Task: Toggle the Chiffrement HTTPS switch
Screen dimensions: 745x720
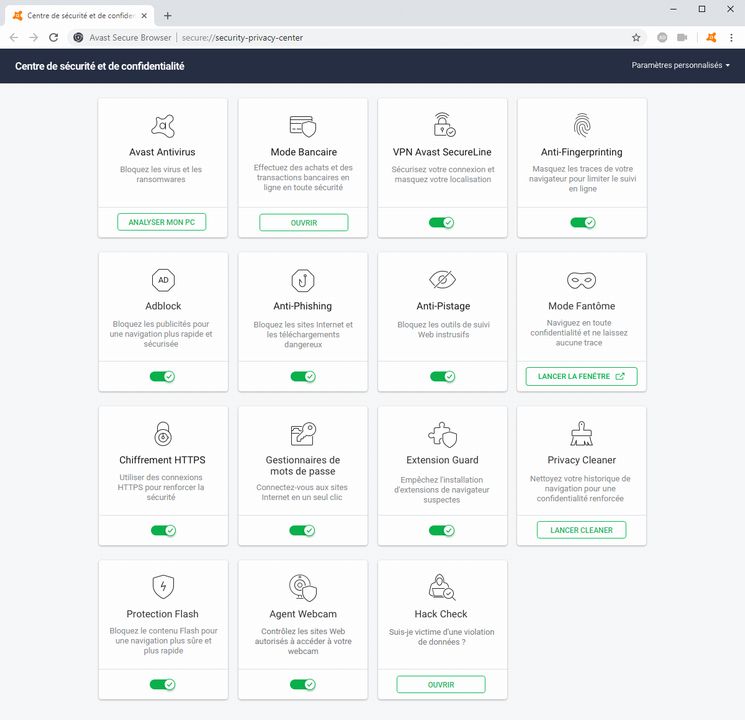Action: tap(163, 530)
